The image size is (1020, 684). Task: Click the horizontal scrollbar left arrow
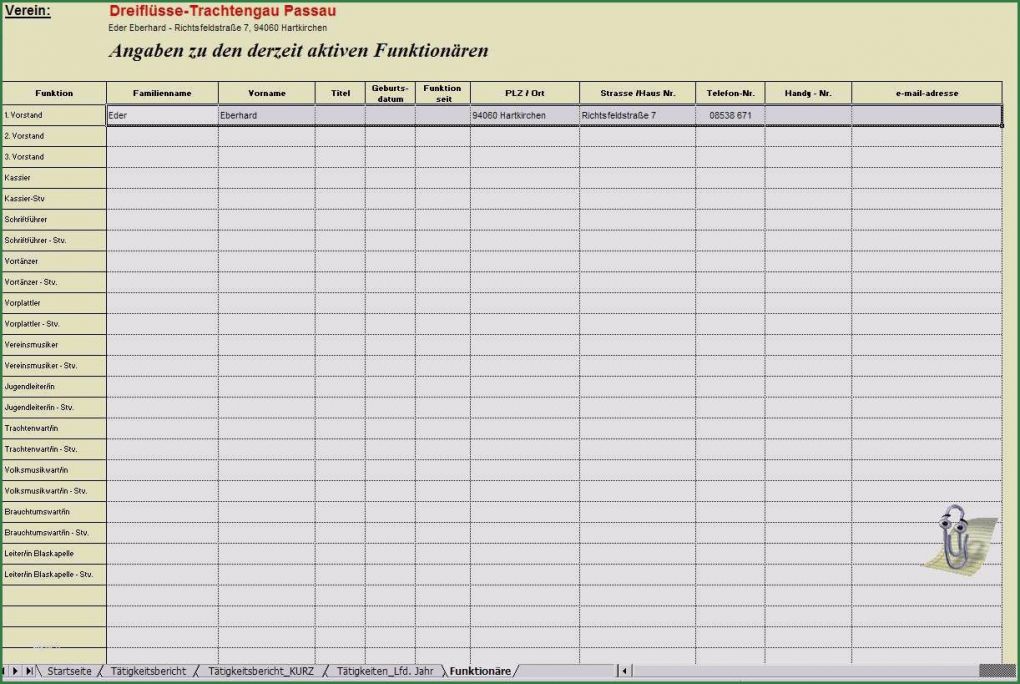click(x=625, y=671)
